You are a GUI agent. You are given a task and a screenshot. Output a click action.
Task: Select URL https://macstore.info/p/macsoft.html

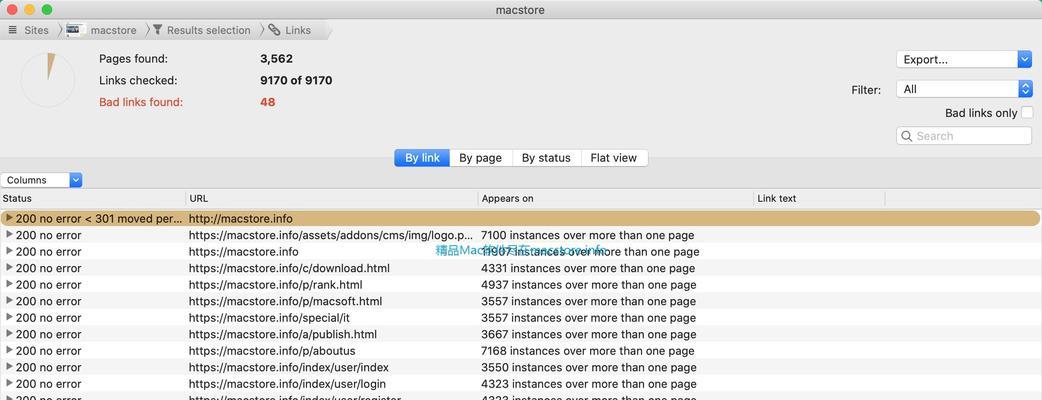[x=285, y=302]
